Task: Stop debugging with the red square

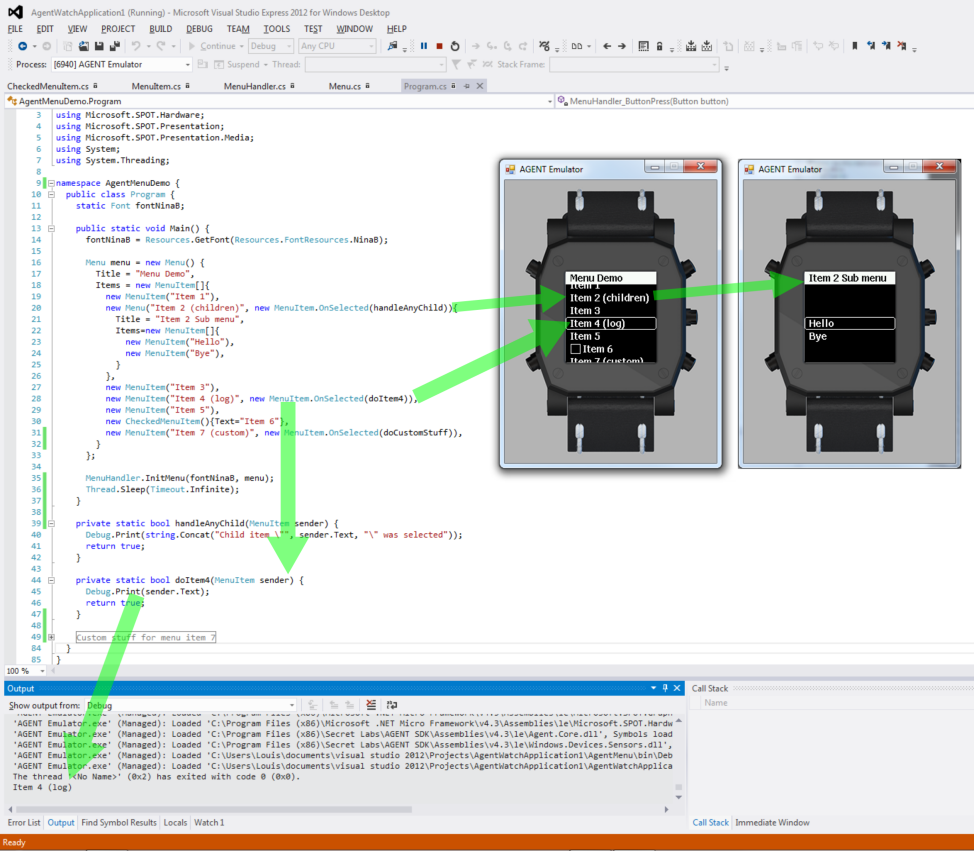Action: [439, 46]
